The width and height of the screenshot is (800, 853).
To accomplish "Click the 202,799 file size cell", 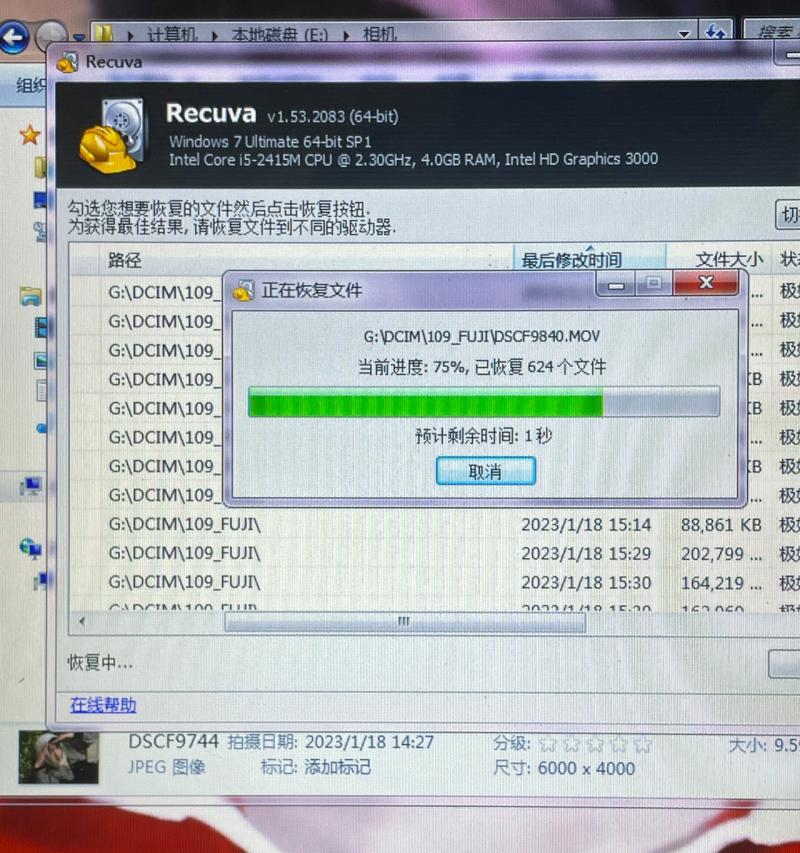I will point(721,554).
